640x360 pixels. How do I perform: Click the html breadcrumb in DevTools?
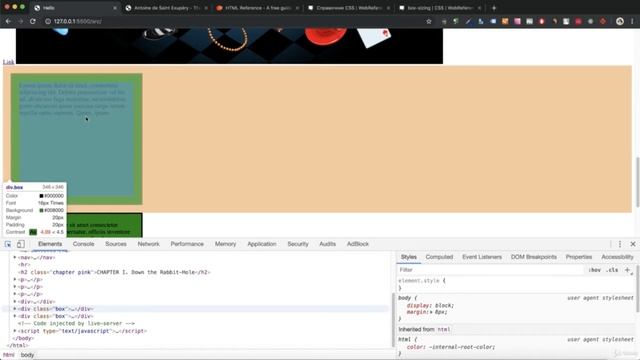(9, 355)
